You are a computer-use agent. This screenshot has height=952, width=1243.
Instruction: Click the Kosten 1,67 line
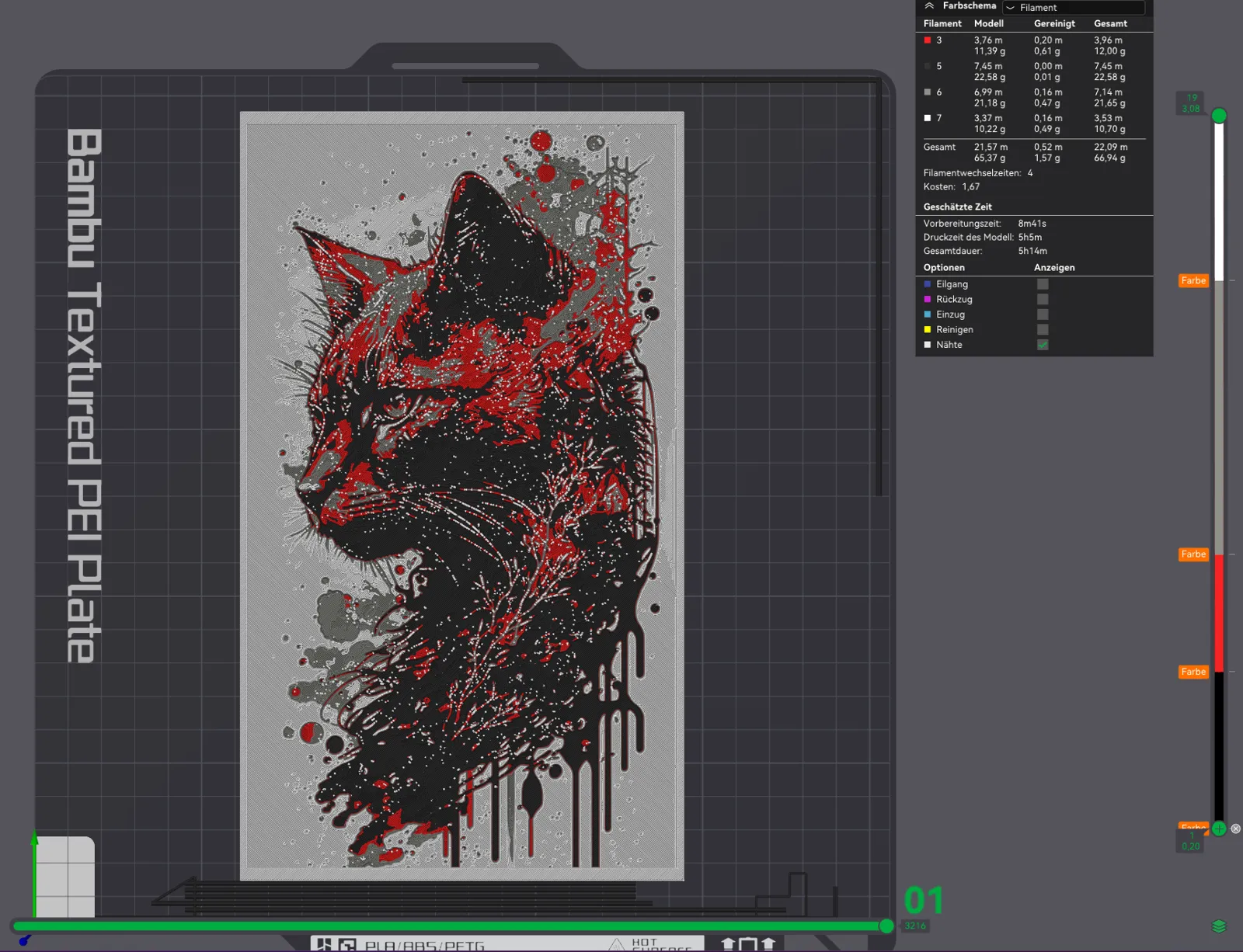952,187
